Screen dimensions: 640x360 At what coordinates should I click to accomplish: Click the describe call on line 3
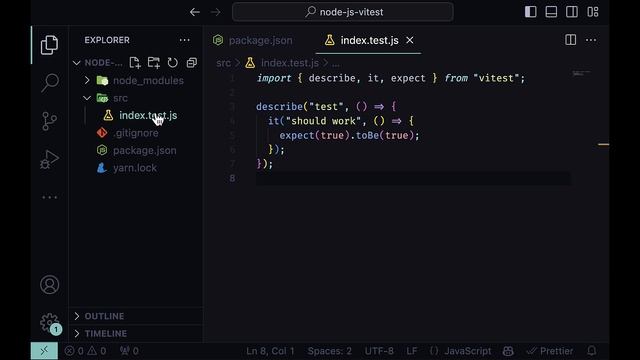click(x=279, y=107)
